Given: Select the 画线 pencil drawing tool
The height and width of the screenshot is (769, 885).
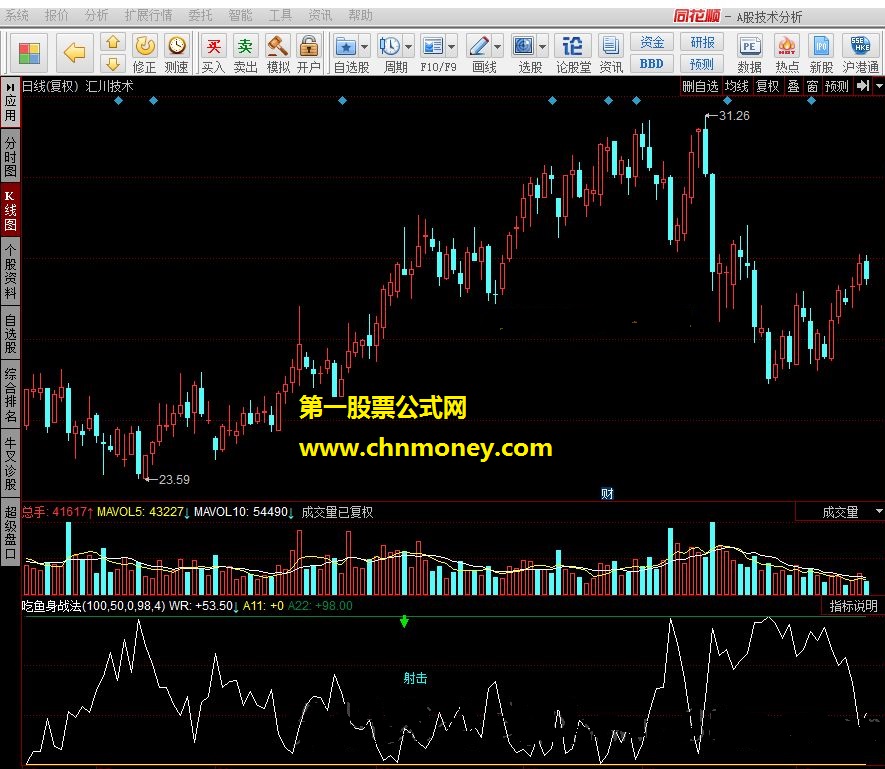Looking at the screenshot, I should click(479, 46).
